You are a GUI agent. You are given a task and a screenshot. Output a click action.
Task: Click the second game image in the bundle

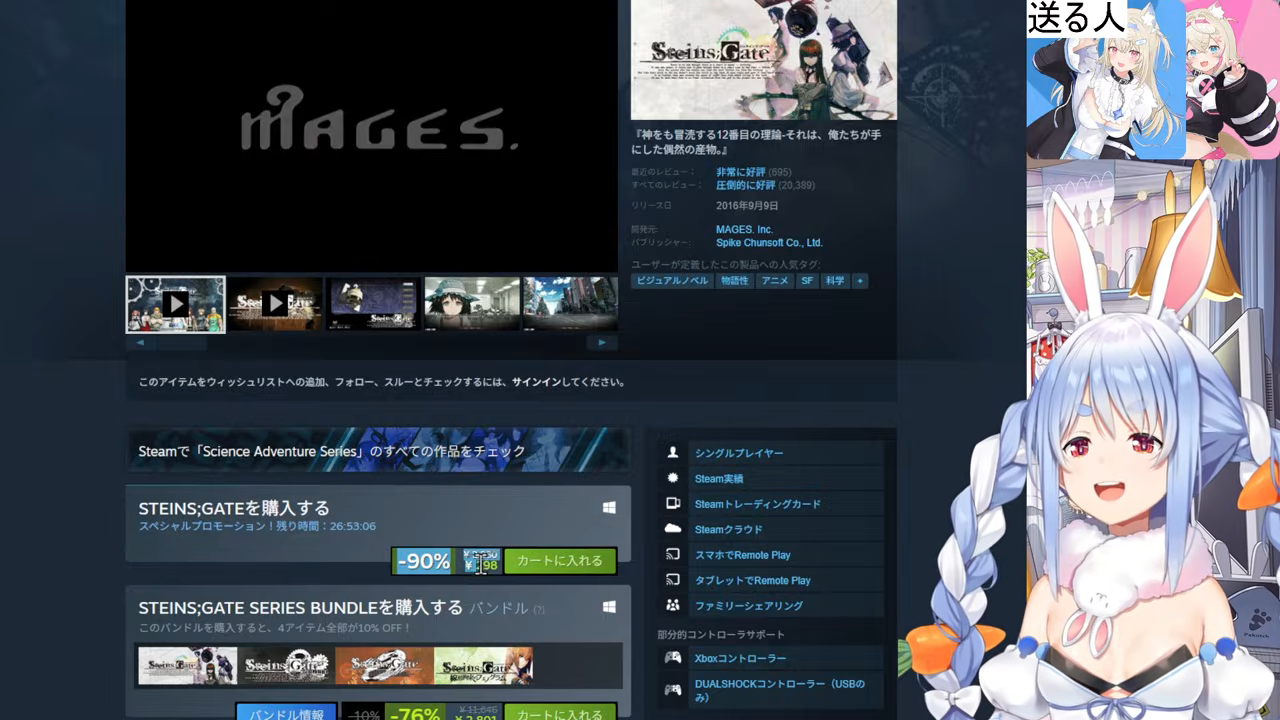286,666
